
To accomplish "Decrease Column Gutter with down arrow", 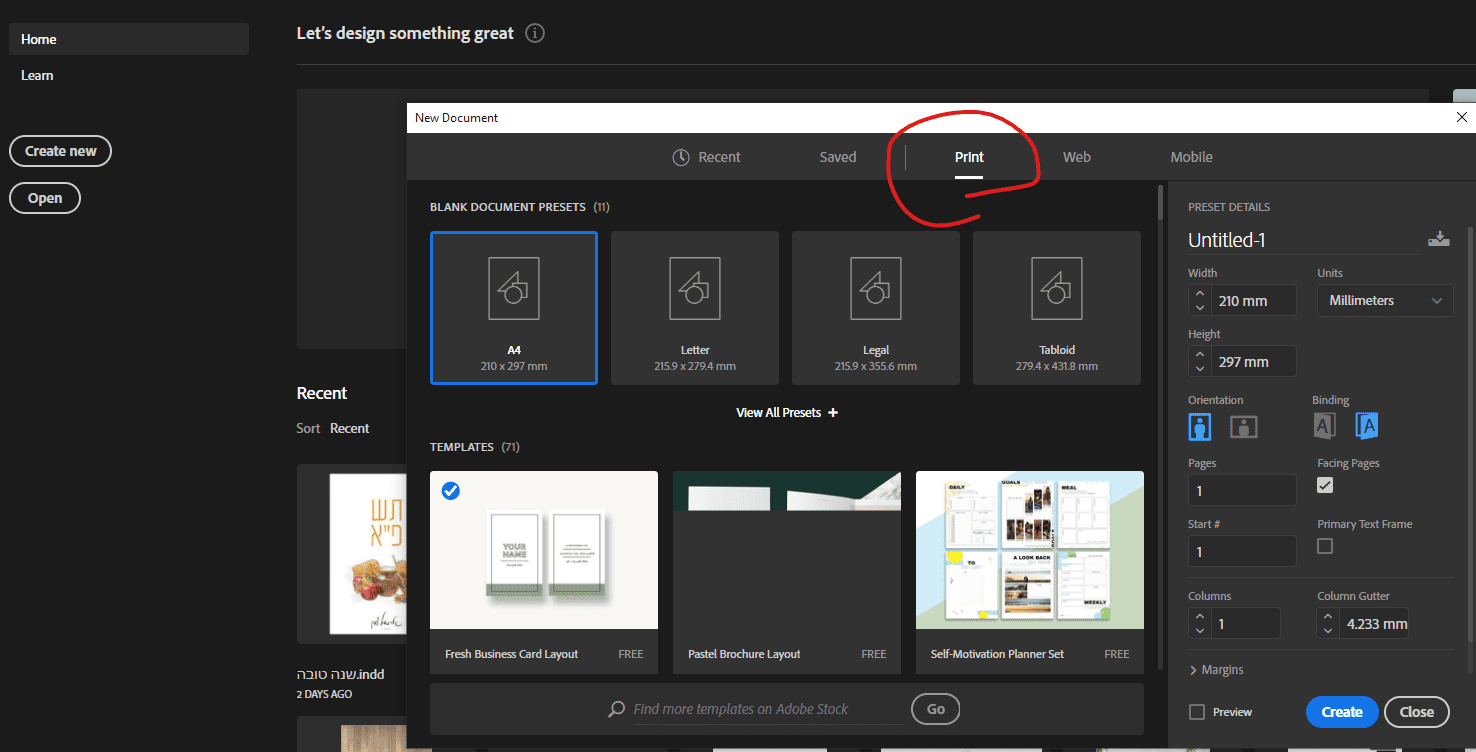I will [1328, 630].
